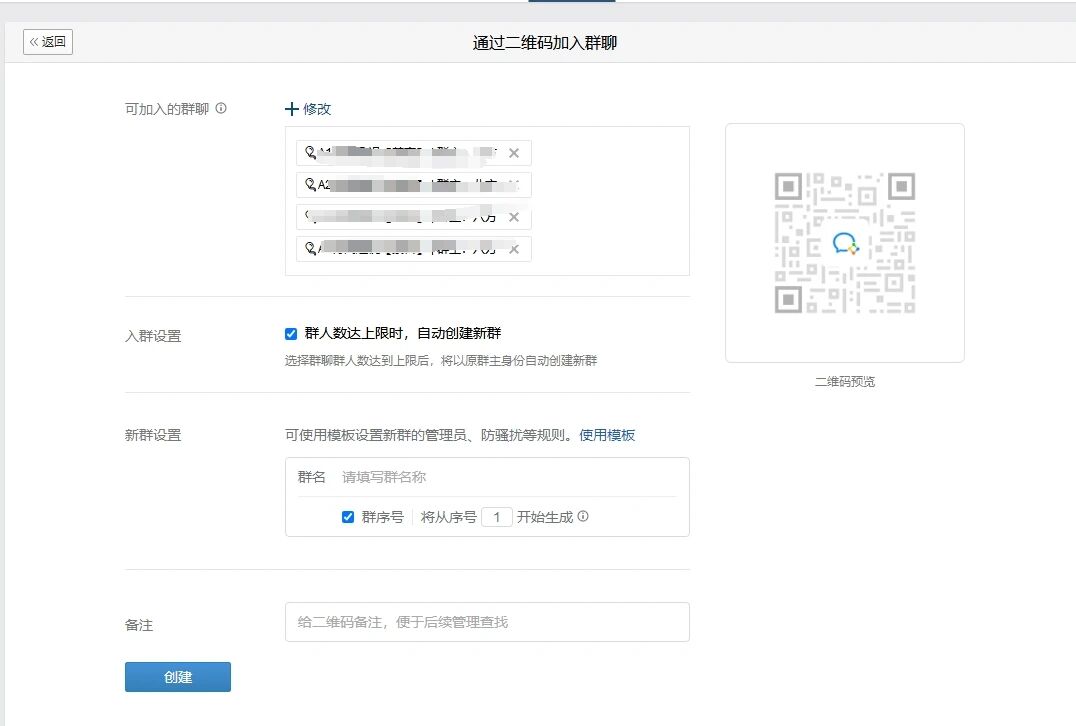This screenshot has height=726, width=1076.
Task: Open info icon beside 可加入的群聊
Action: (221, 108)
